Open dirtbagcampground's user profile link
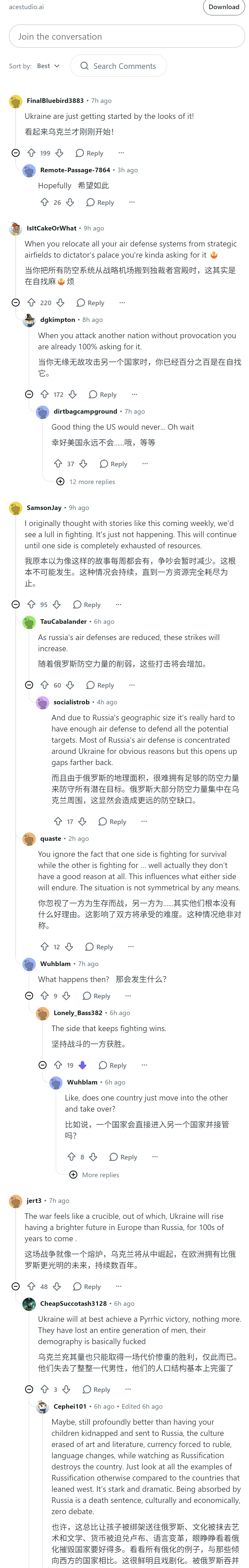 coord(85,411)
